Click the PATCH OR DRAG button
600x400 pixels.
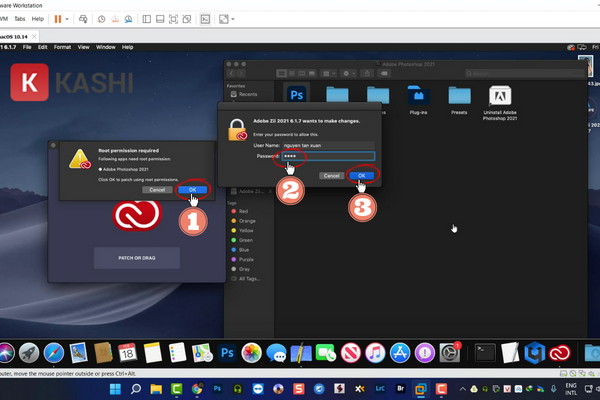[136, 257]
